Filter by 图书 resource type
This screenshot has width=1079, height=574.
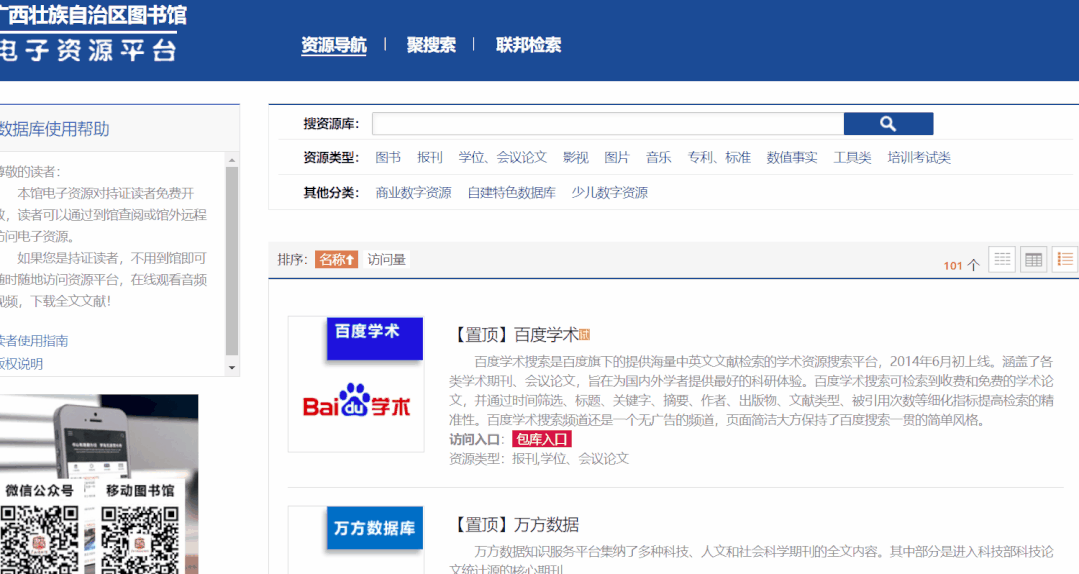tap(388, 158)
